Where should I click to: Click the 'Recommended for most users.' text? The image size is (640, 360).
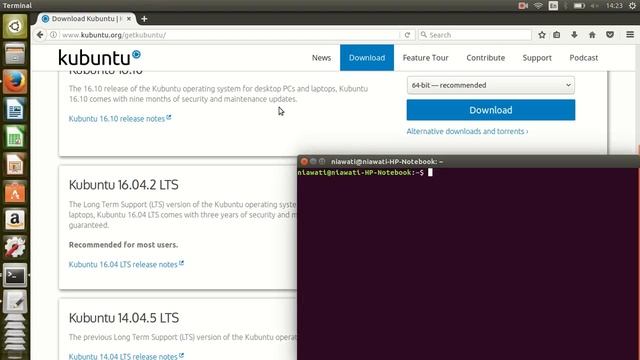tap(123, 244)
